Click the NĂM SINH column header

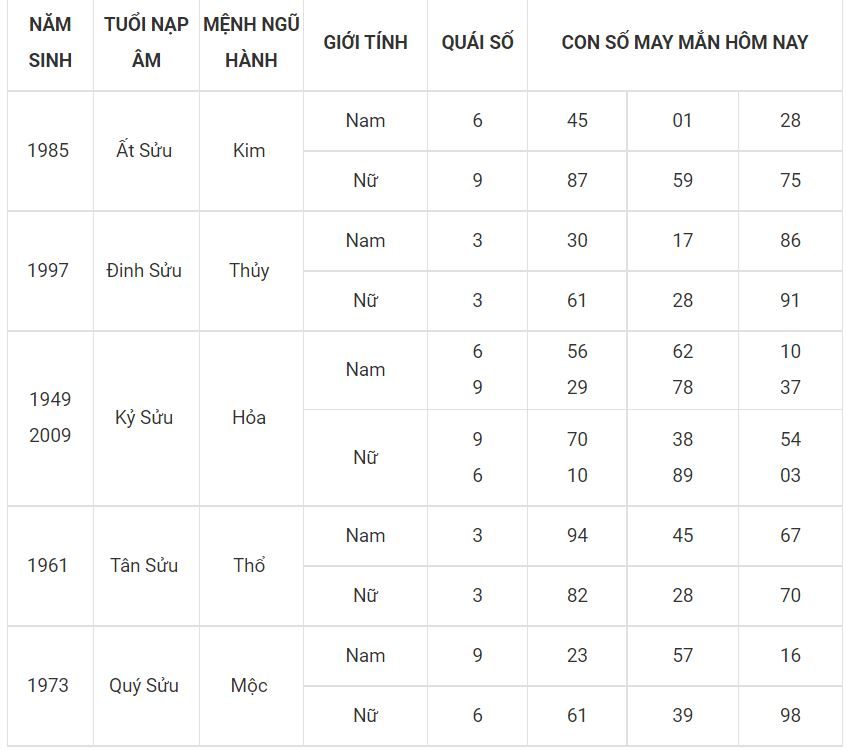point(50,42)
